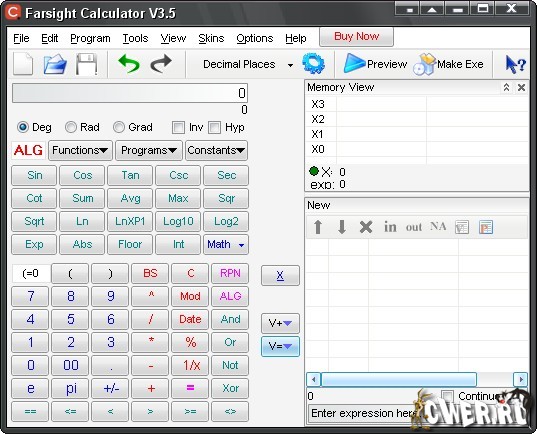Open the Options menu
This screenshot has width=537, height=434.
pyautogui.click(x=254, y=38)
